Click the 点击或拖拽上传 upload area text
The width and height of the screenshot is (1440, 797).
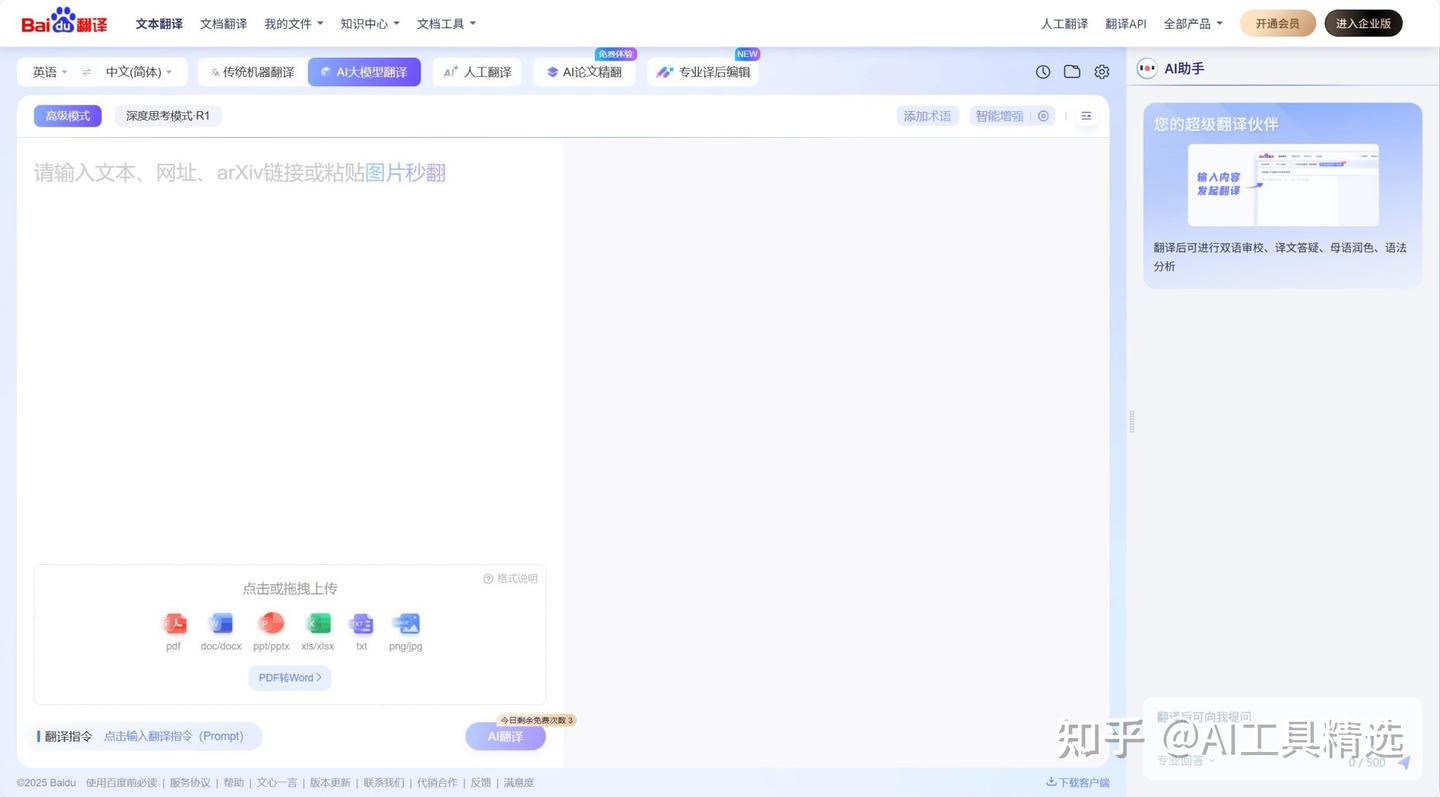click(x=290, y=589)
